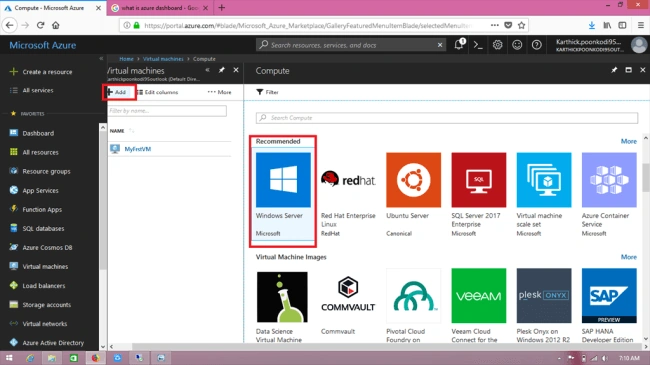Click the feedback smiley icon
650x365 pixels.
point(517,45)
